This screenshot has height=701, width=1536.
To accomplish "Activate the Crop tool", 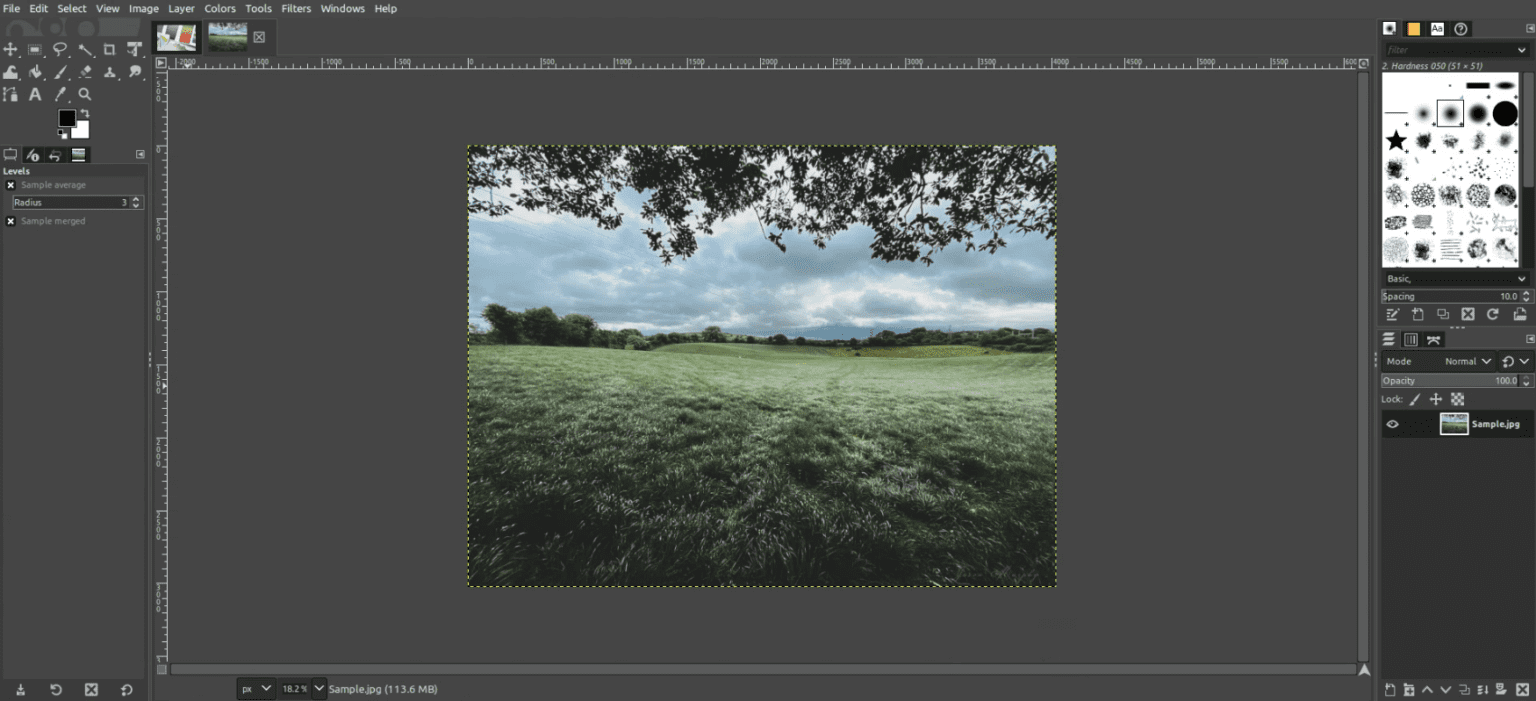I will pos(110,49).
